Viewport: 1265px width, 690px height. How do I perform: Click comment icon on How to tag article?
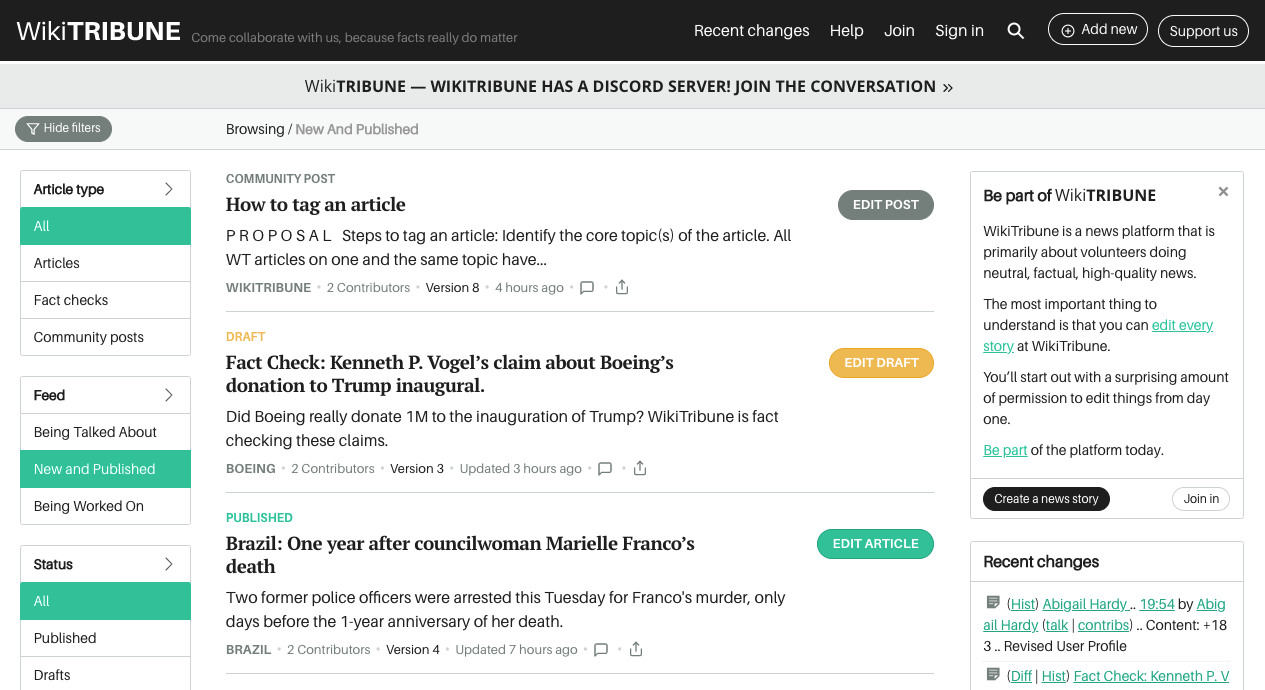587,288
